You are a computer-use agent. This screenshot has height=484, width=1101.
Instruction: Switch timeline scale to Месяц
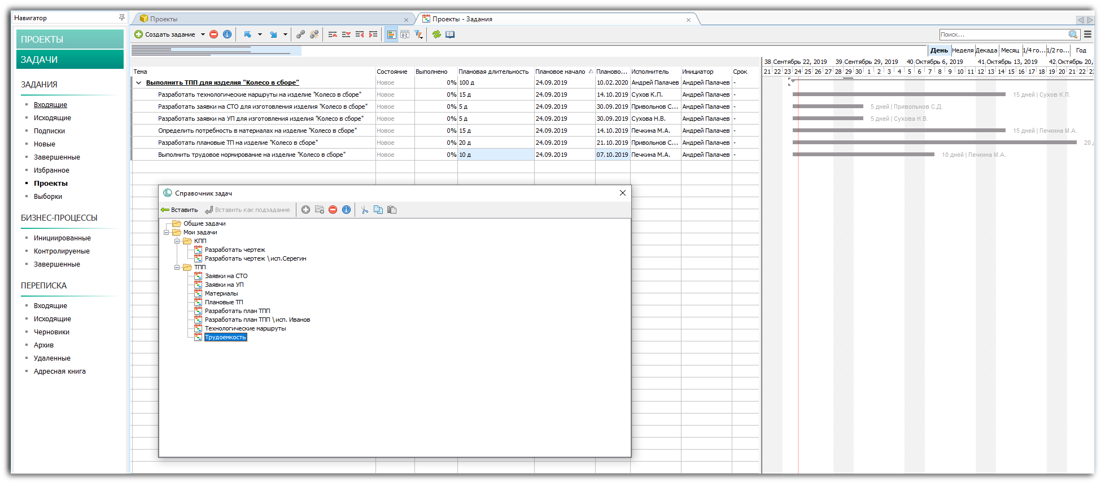tap(1010, 50)
